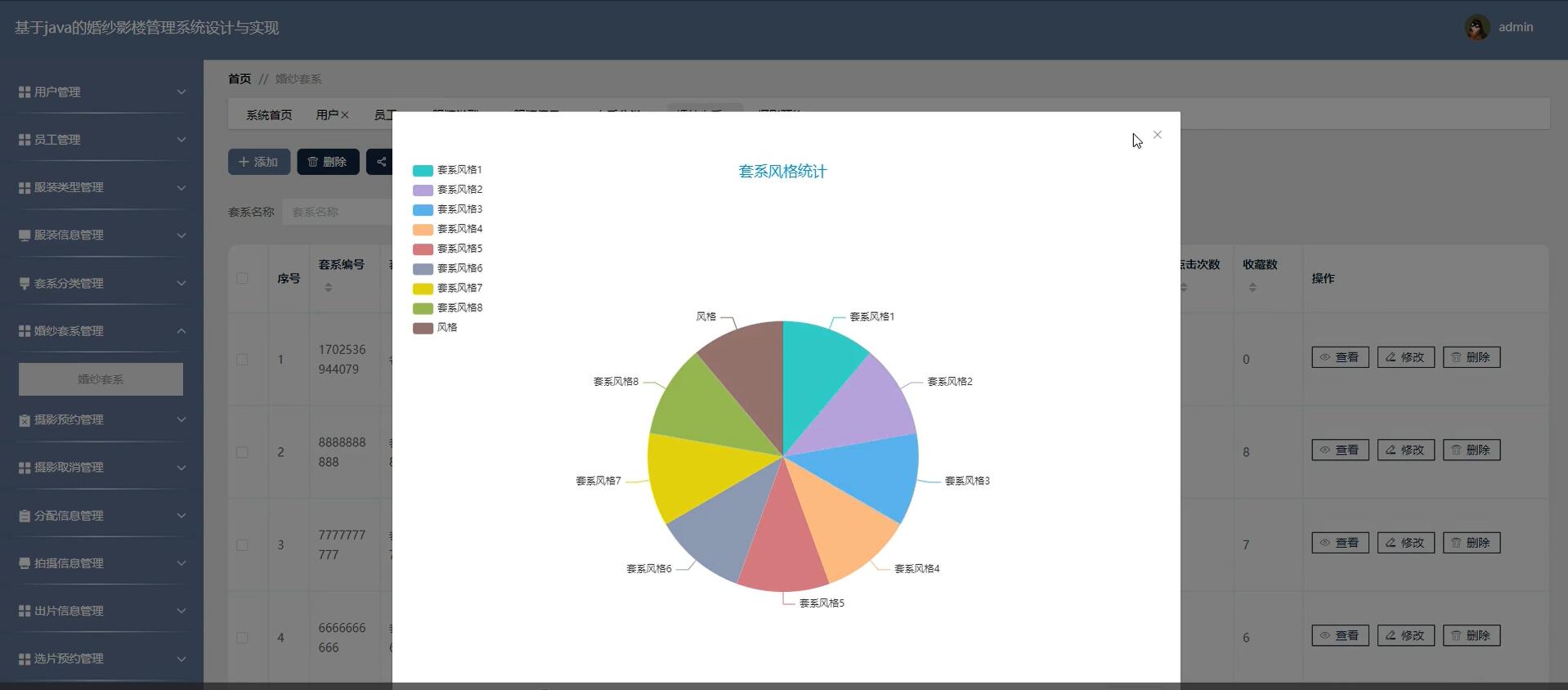Click the sort arrows under 套系编号
Screen dimensions: 1568x690
pos(328,288)
